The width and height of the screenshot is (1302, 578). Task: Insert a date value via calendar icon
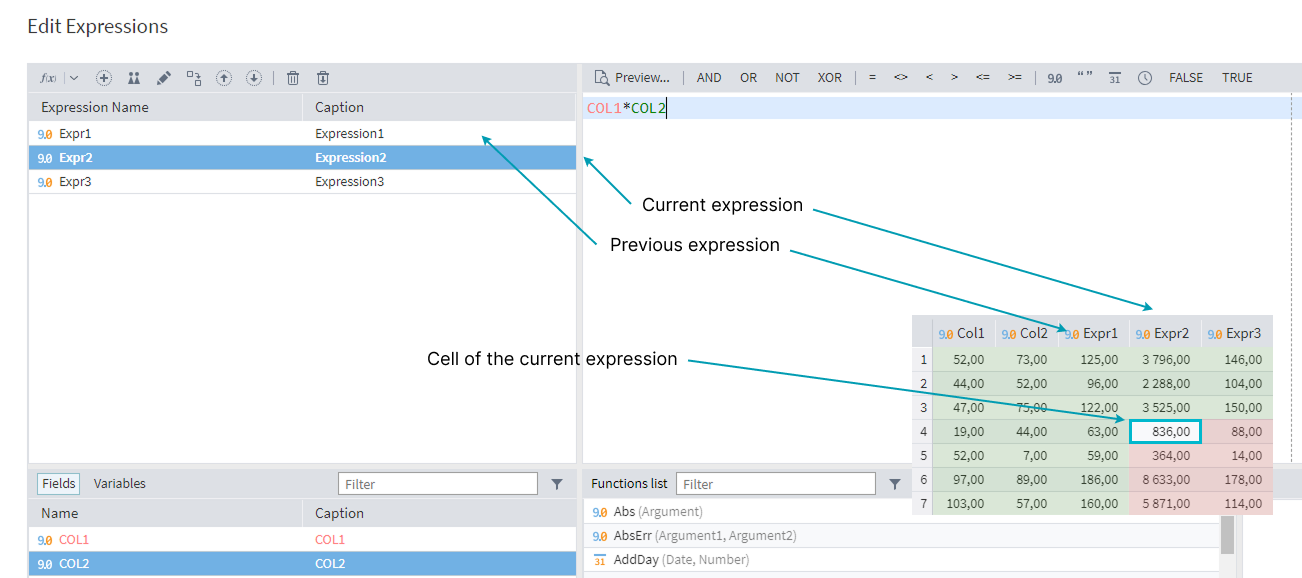(x=1114, y=78)
